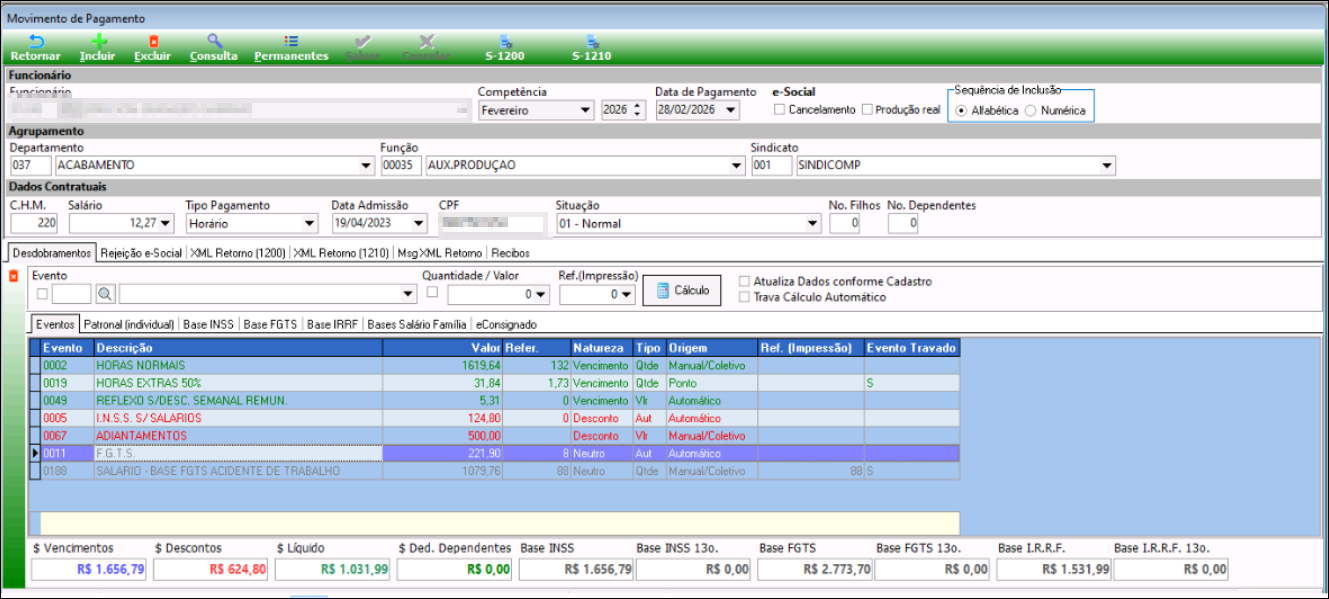Click the Retornar toolbar icon
The image size is (1329, 599).
(x=36, y=42)
